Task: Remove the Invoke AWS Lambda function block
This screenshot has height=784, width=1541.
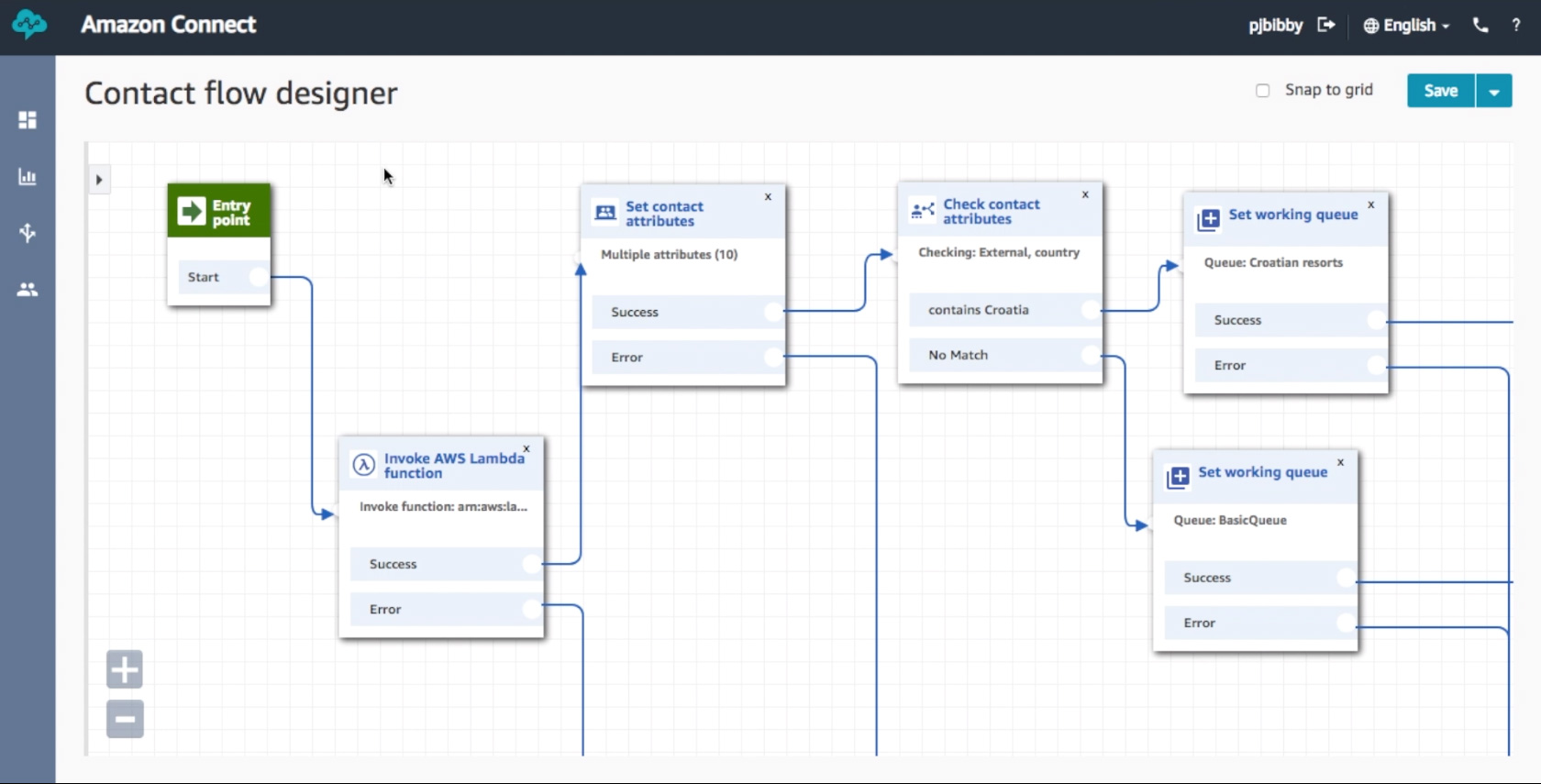Action: (527, 449)
